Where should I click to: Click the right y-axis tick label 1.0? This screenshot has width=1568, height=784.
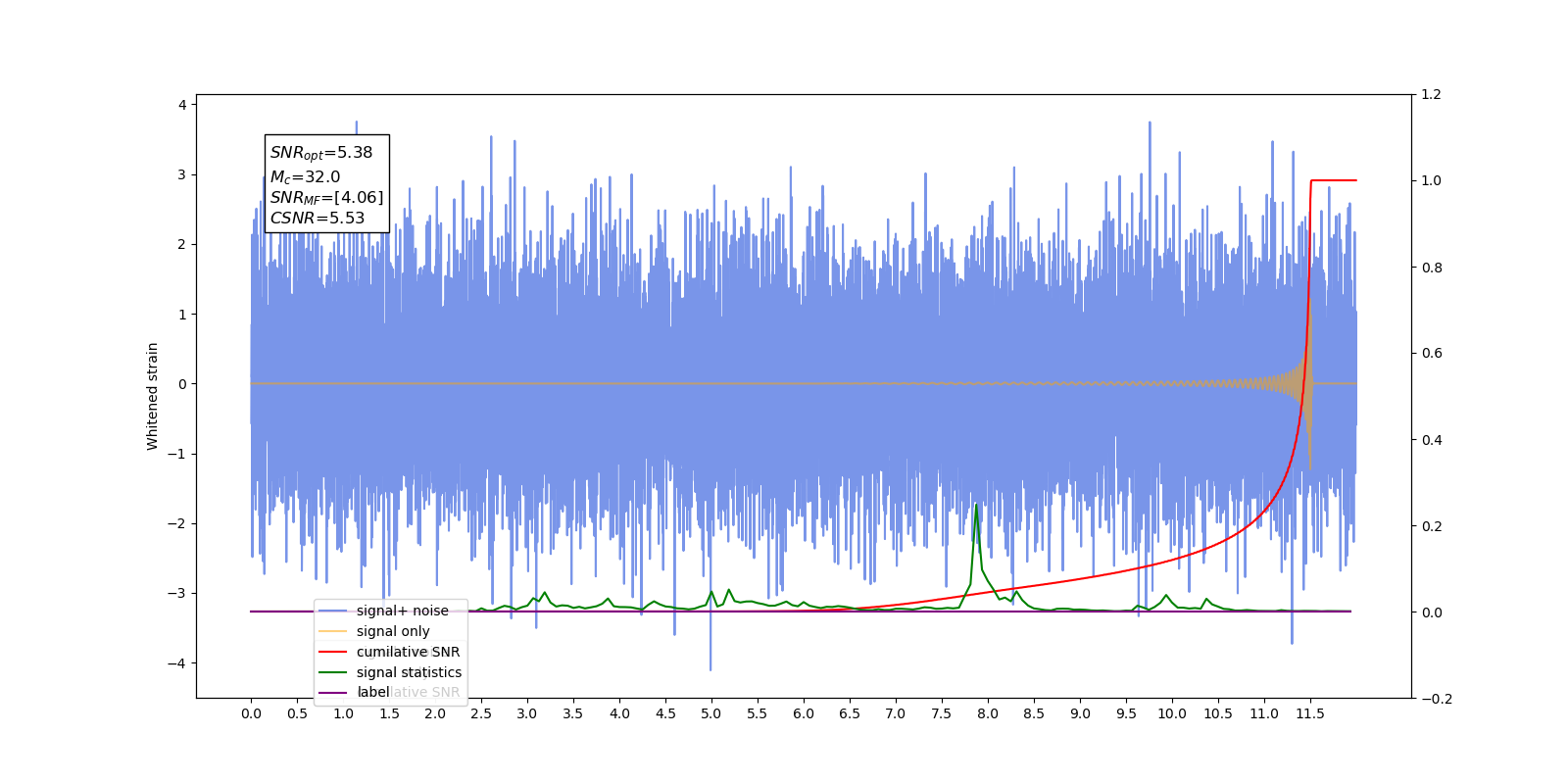tap(1432, 181)
